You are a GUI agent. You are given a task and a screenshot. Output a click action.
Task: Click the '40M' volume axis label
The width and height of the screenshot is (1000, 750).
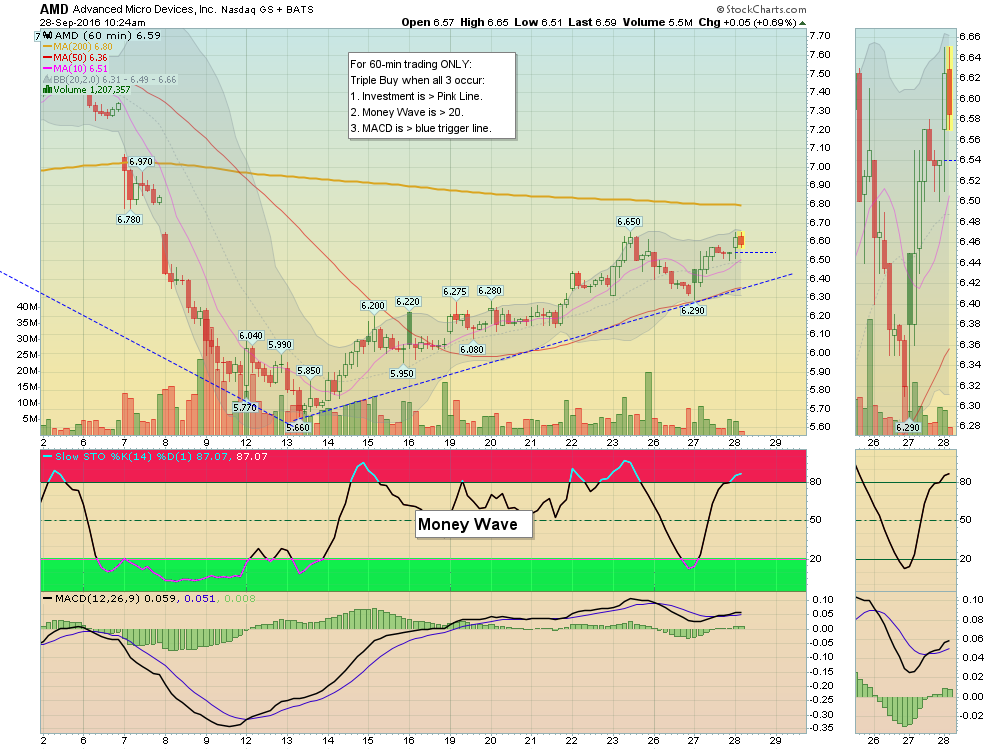tap(27, 307)
